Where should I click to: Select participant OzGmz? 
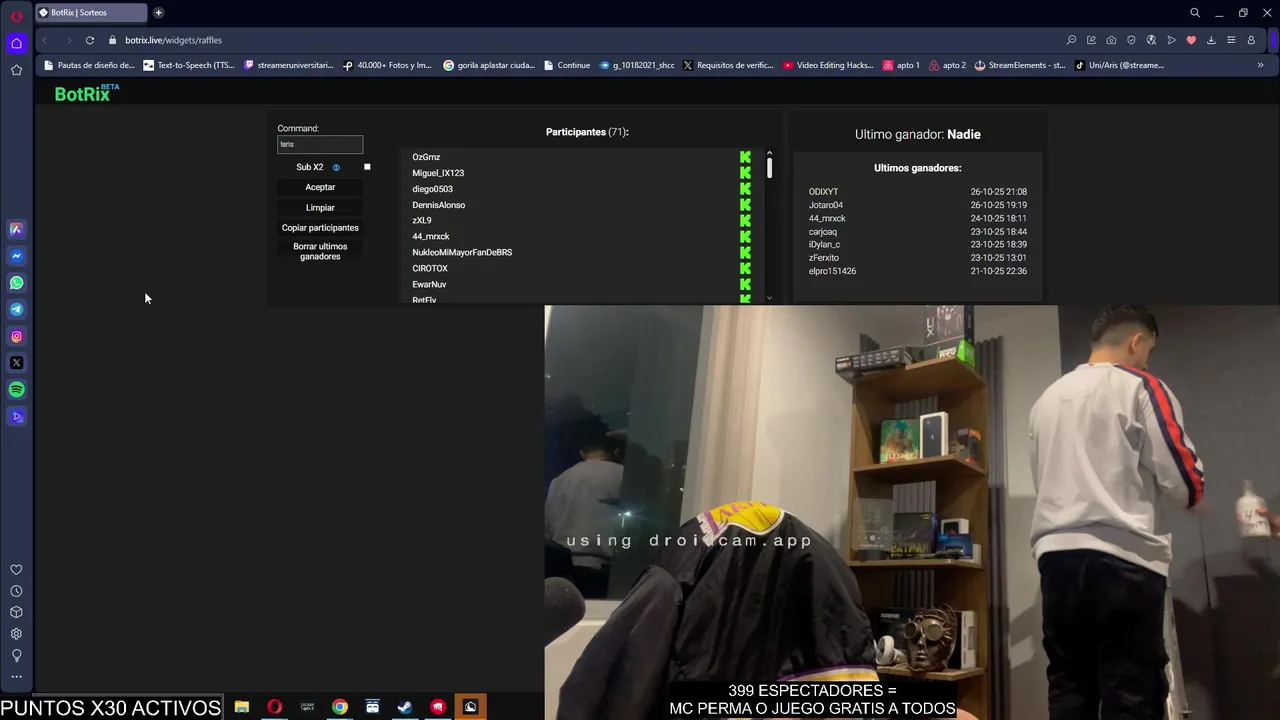[426, 157]
